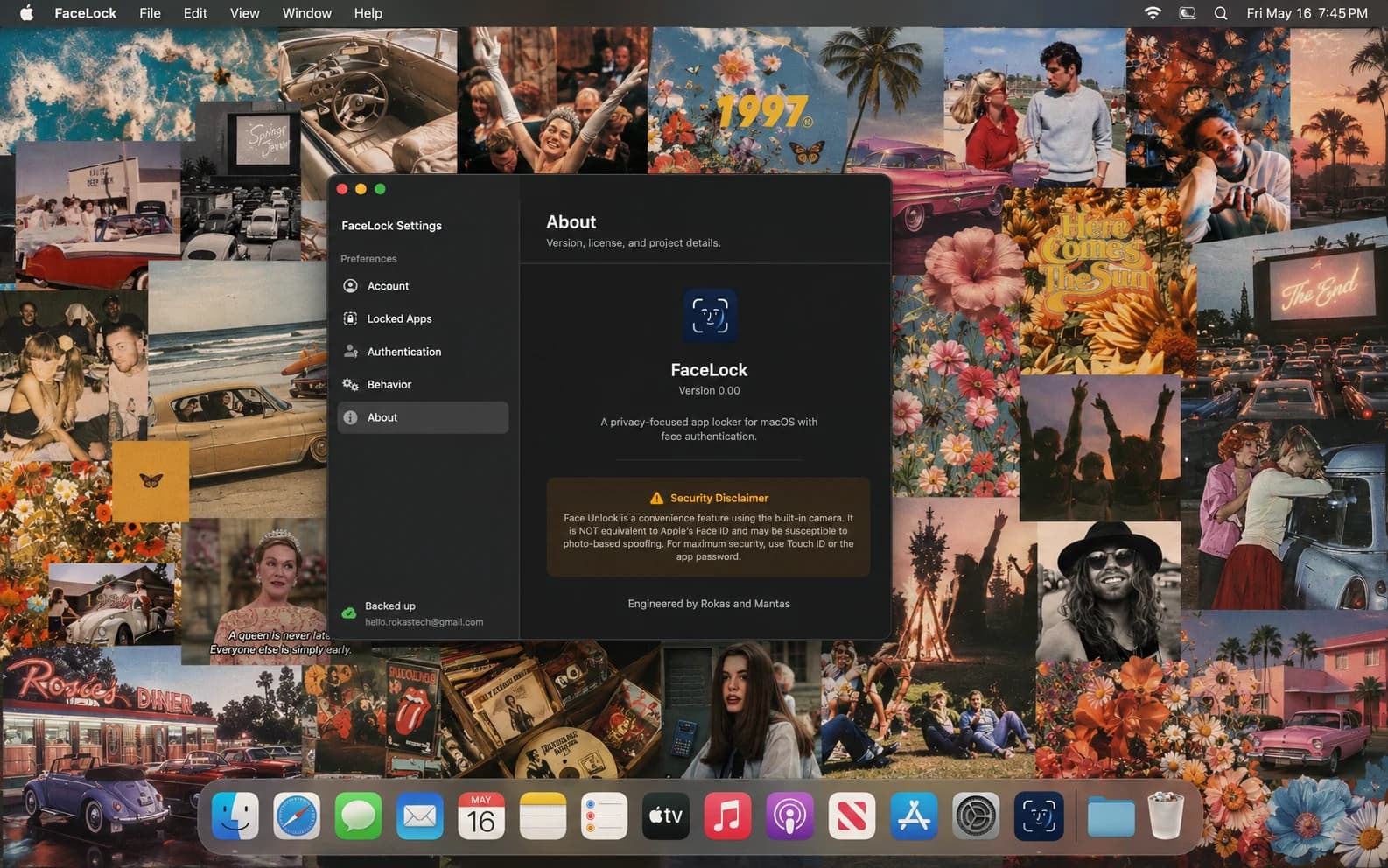This screenshot has height=868, width=1388.
Task: Open Behavior settings gear icon
Action: point(350,384)
